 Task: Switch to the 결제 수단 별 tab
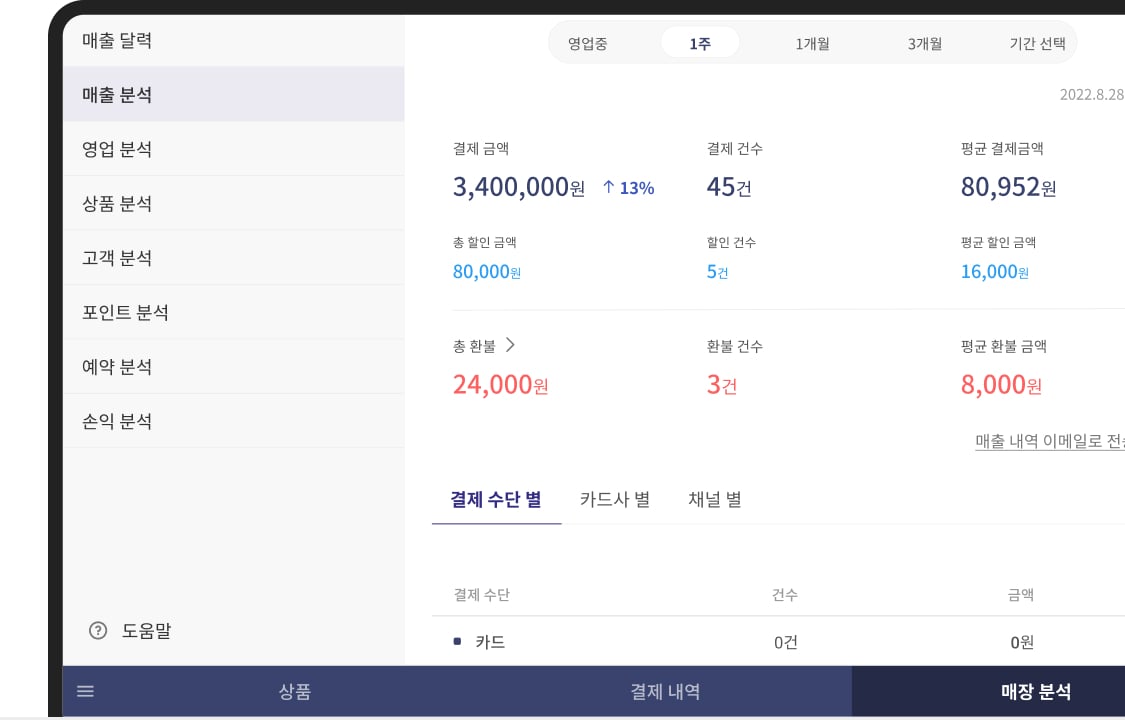tap(496, 499)
